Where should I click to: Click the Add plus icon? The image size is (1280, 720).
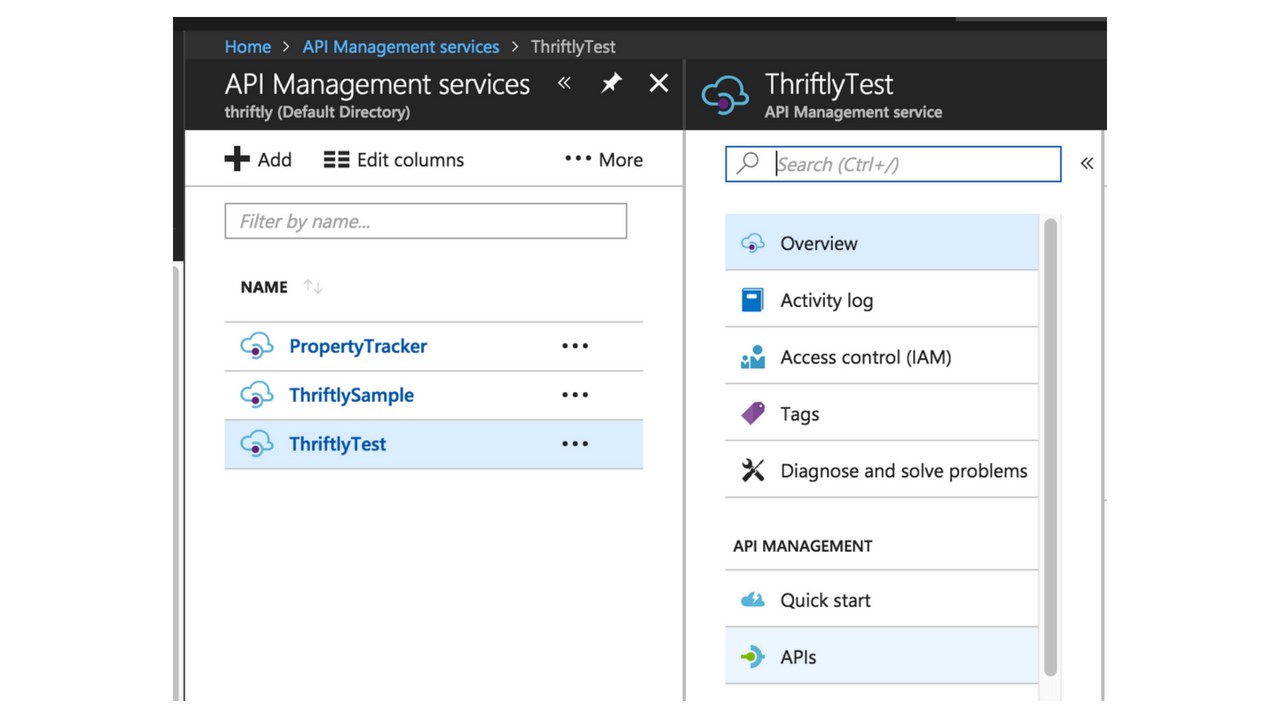click(x=237, y=159)
